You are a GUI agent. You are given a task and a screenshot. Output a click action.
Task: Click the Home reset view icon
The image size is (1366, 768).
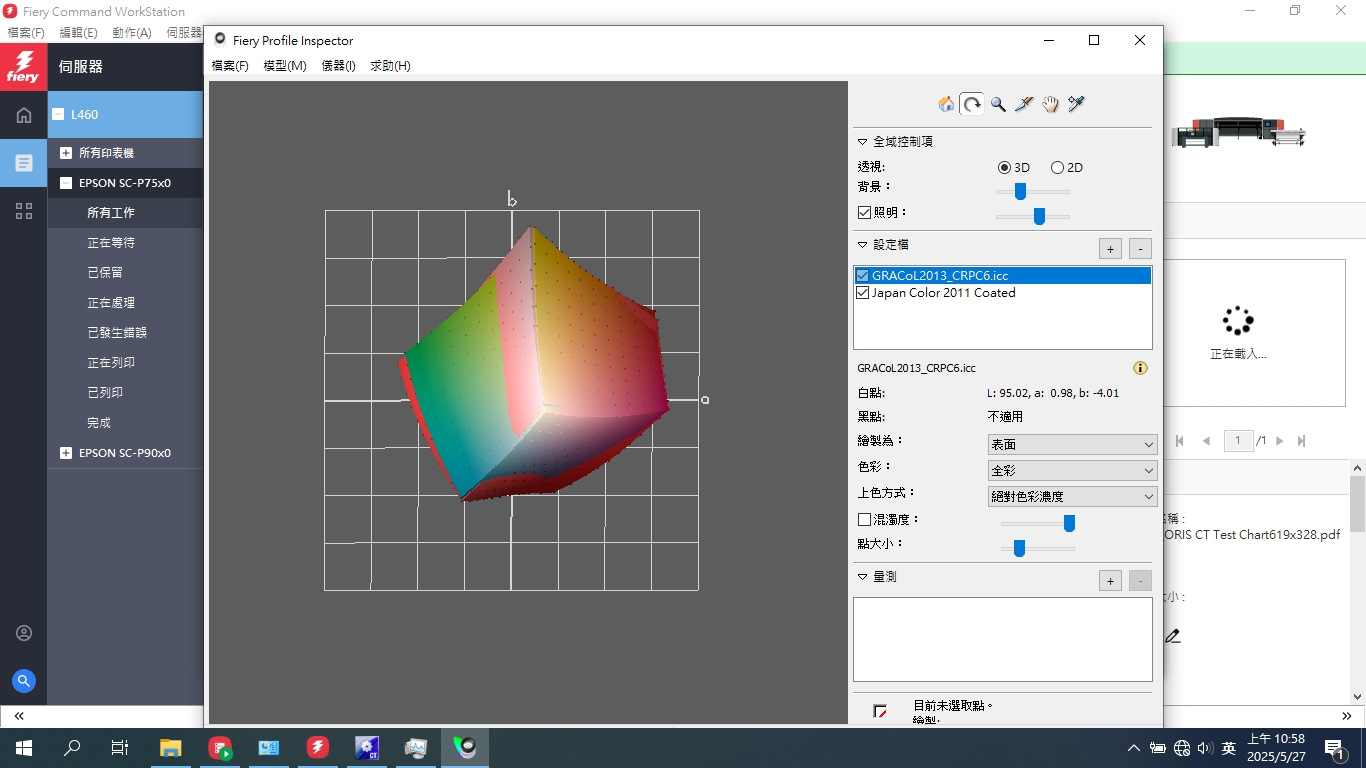point(945,104)
